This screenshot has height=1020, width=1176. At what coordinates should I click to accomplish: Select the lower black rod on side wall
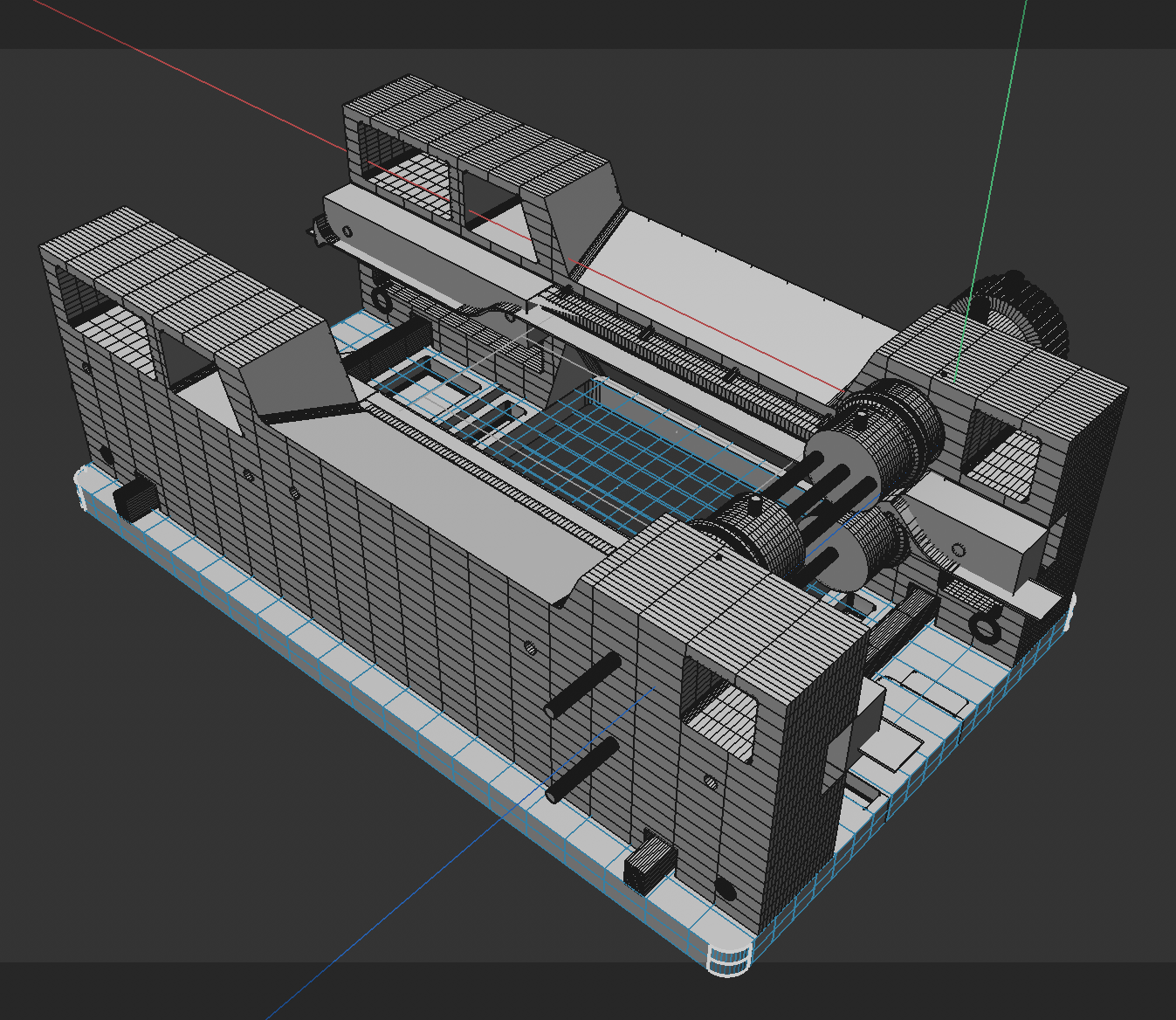(x=581, y=769)
